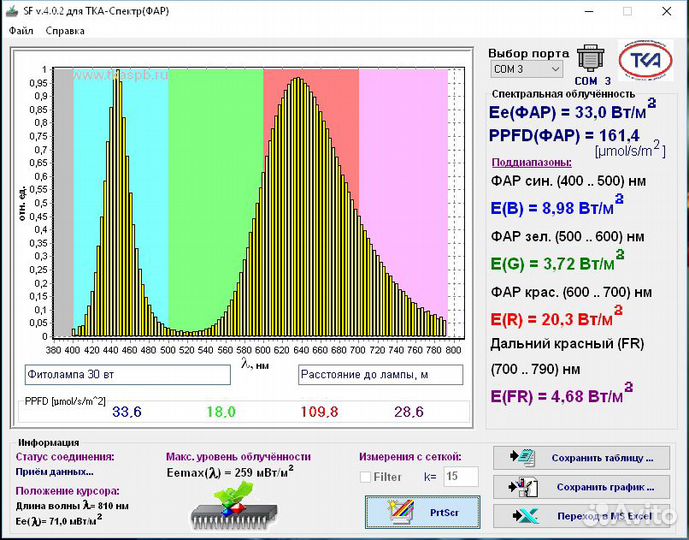Viewport: 689px width, 540px height.
Task: Click the COM port connector icon
Action: pyautogui.click(x=592, y=58)
